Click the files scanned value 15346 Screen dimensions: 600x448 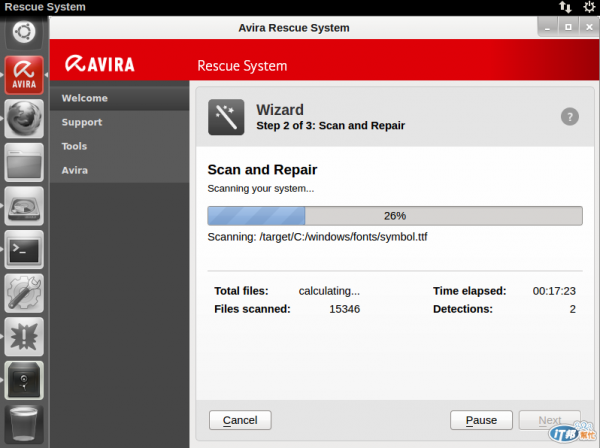(344, 309)
